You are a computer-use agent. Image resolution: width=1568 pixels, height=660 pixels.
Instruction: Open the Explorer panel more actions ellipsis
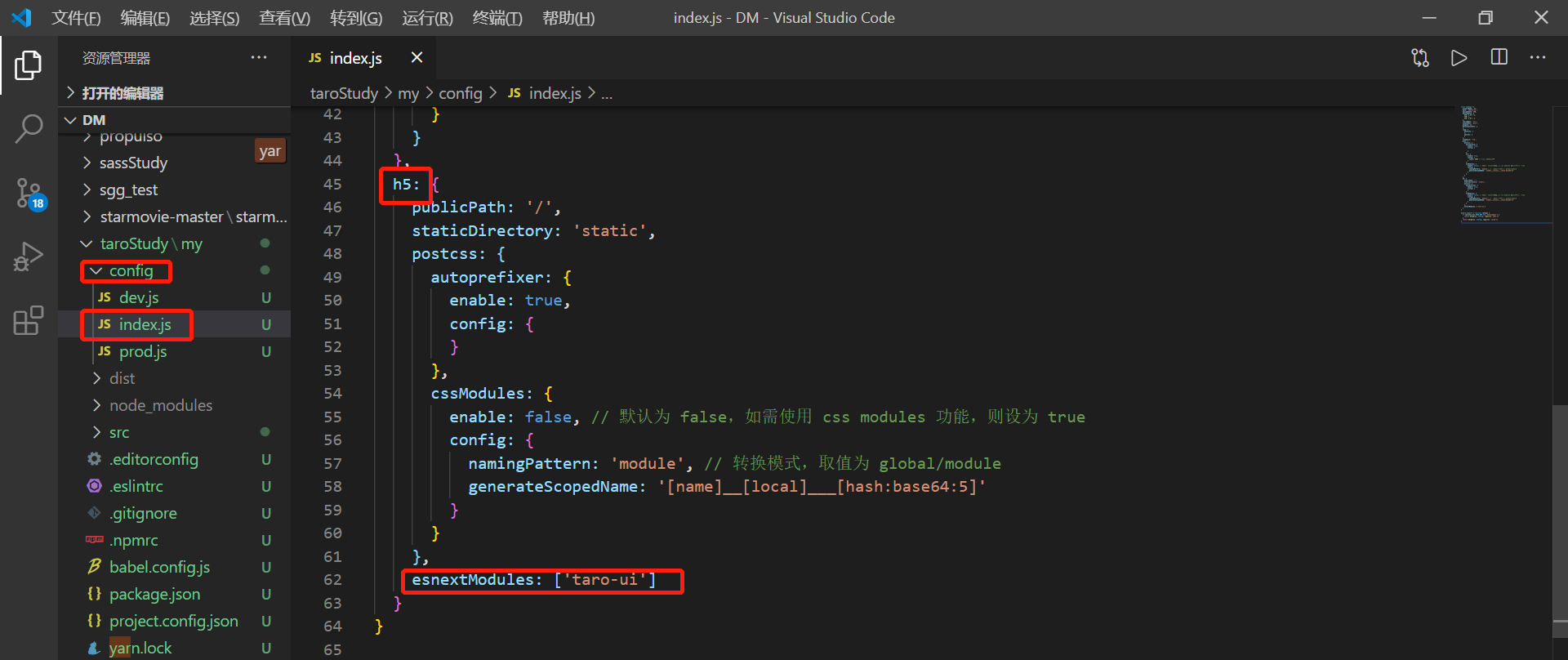[x=259, y=57]
